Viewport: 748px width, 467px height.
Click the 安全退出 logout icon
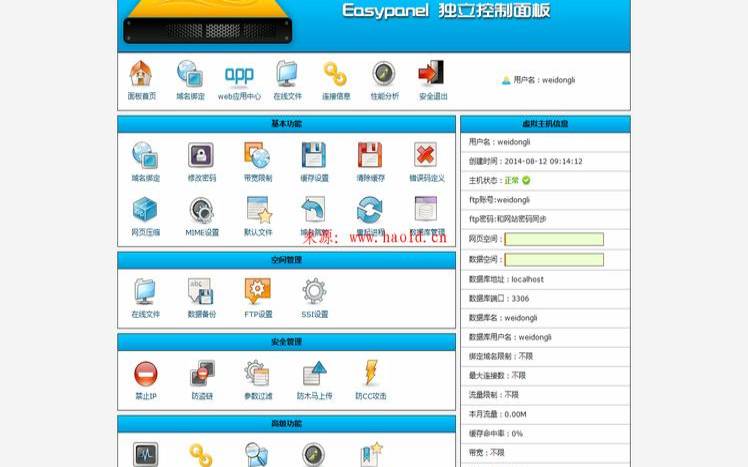(x=432, y=73)
